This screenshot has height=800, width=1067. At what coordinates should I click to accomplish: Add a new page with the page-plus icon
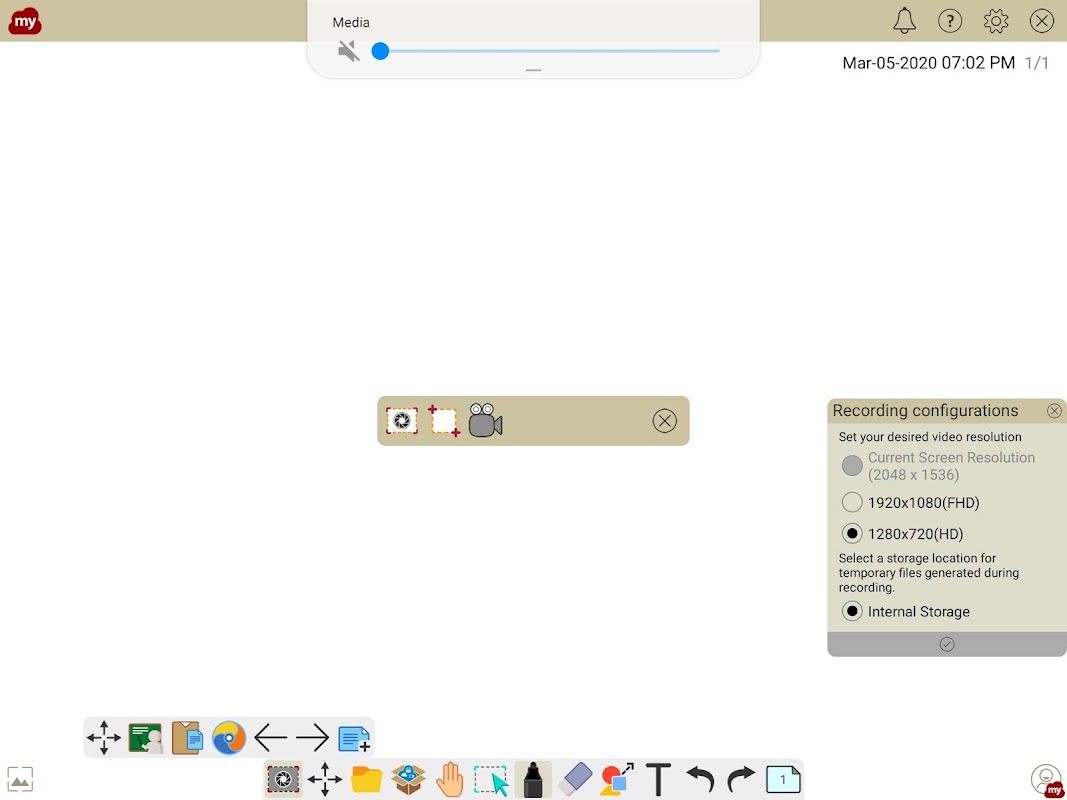point(354,738)
